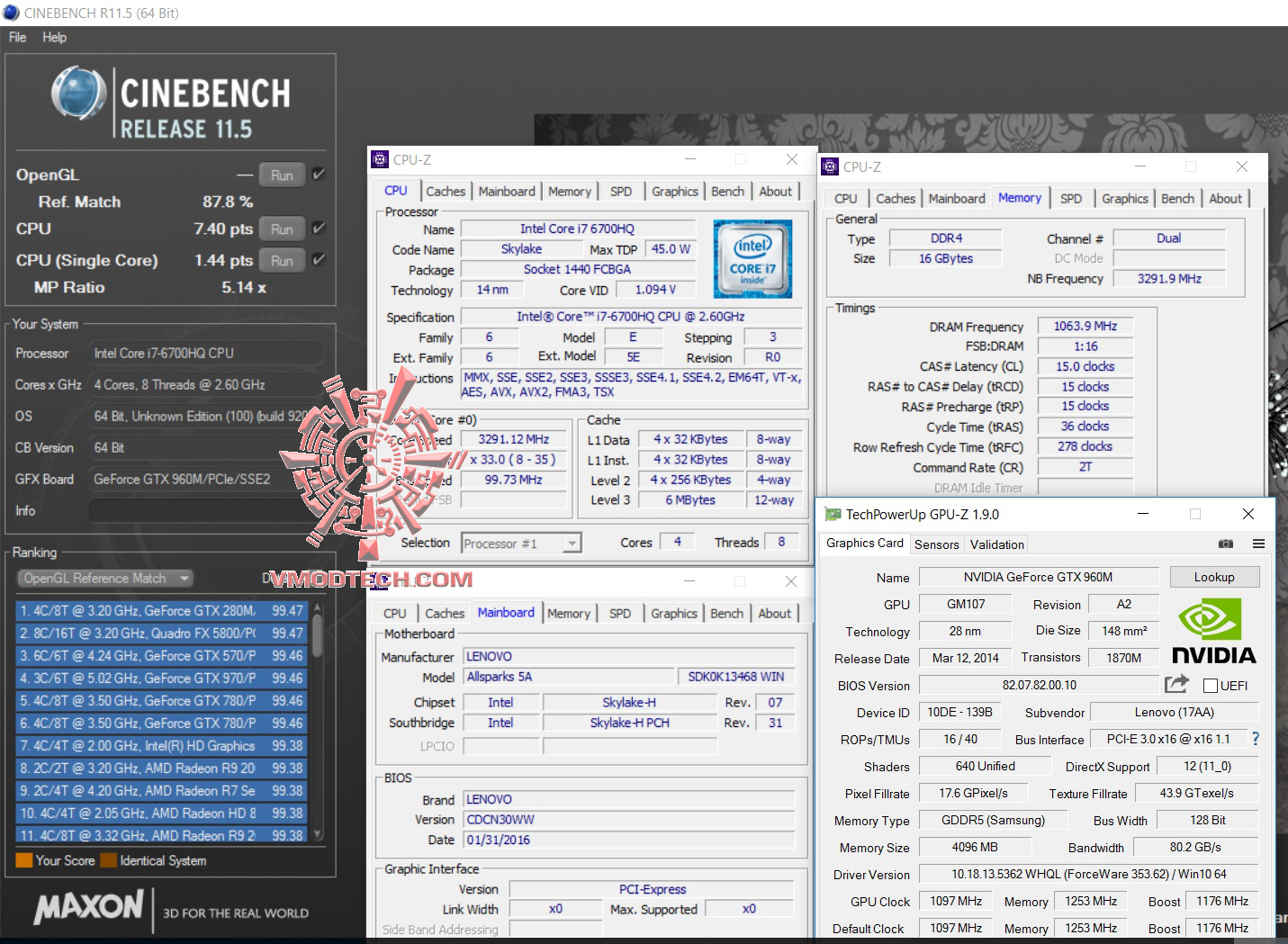Click the "Socket 1440 FCBGA" package value
Image resolution: width=1288 pixels, height=944 pixels.
coord(578,269)
